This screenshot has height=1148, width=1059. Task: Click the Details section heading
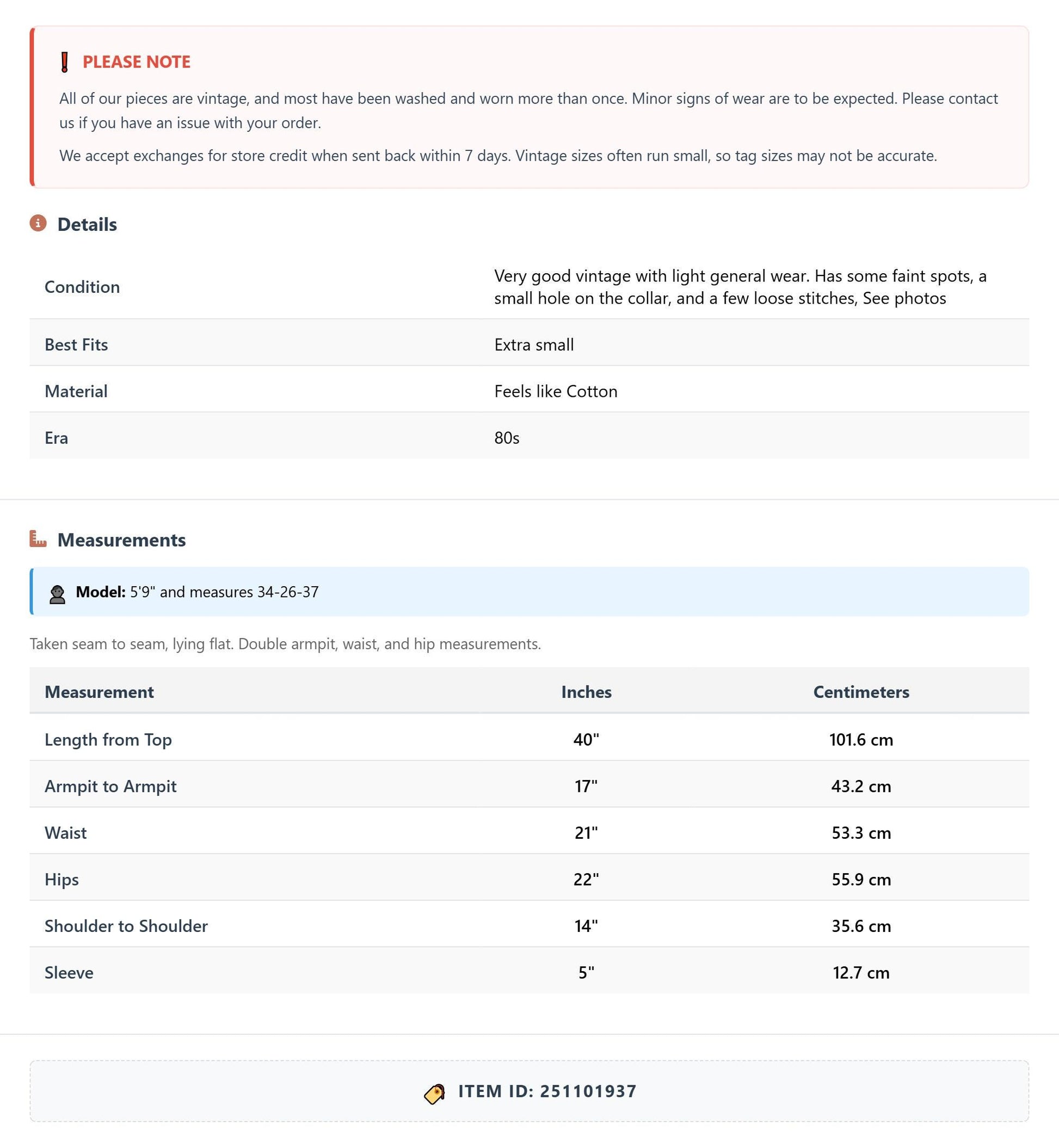coord(87,224)
